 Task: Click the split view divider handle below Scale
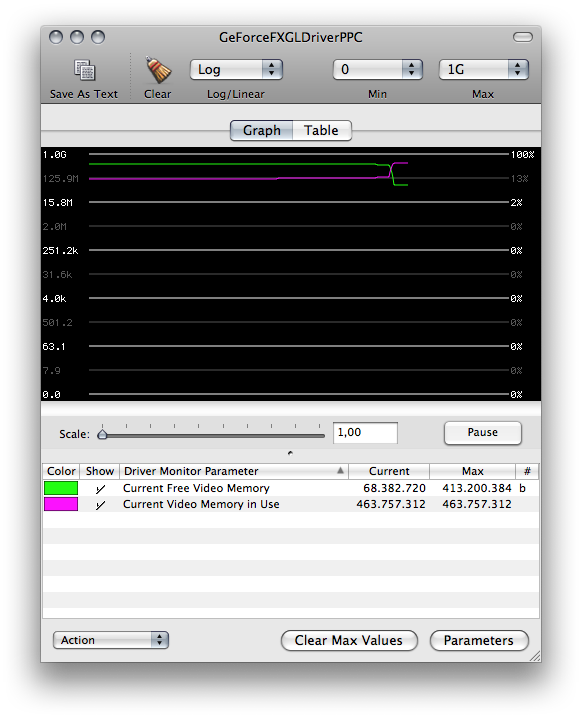tap(290, 453)
